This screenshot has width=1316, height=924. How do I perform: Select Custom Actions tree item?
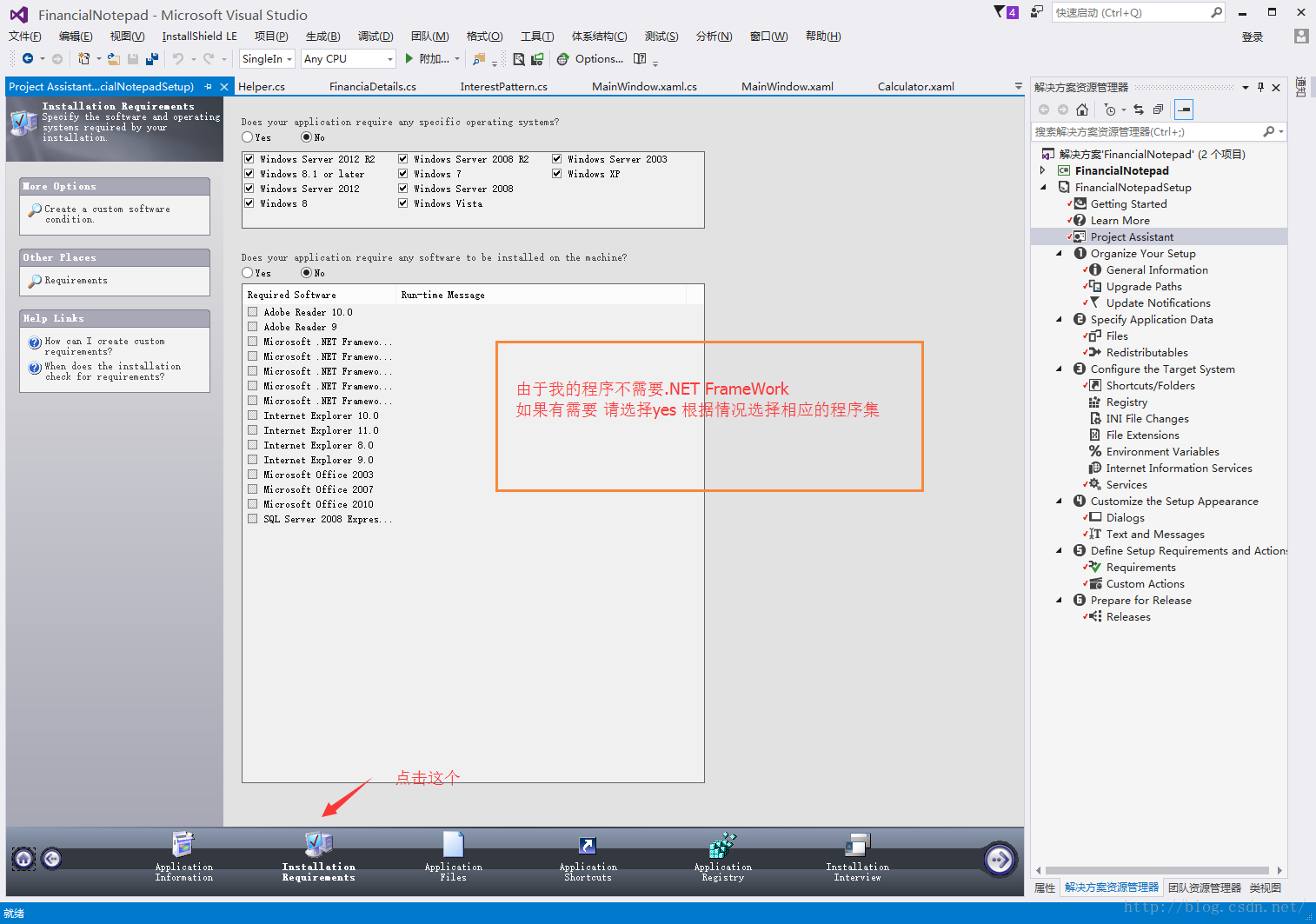click(1146, 583)
